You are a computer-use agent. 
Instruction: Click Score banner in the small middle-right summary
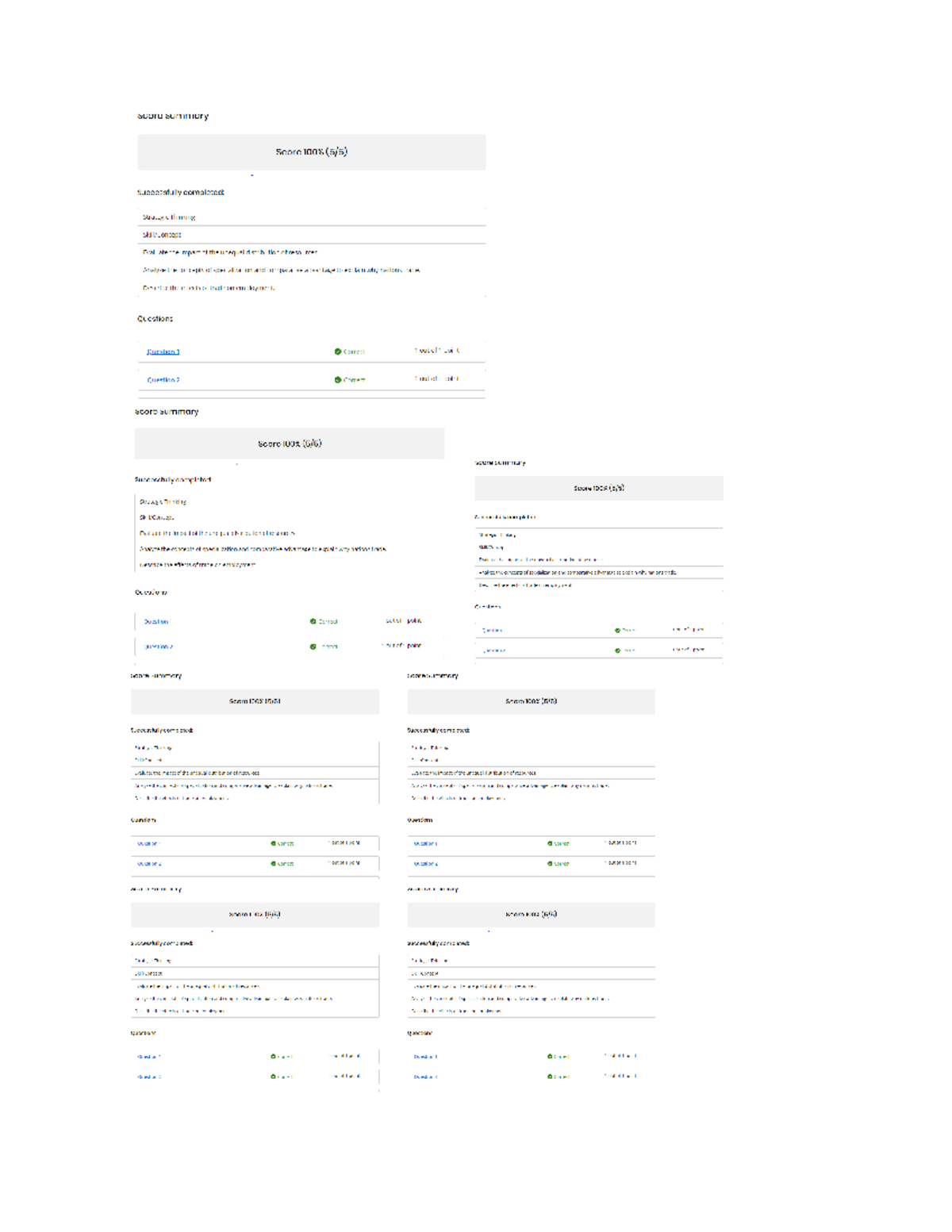pos(599,488)
